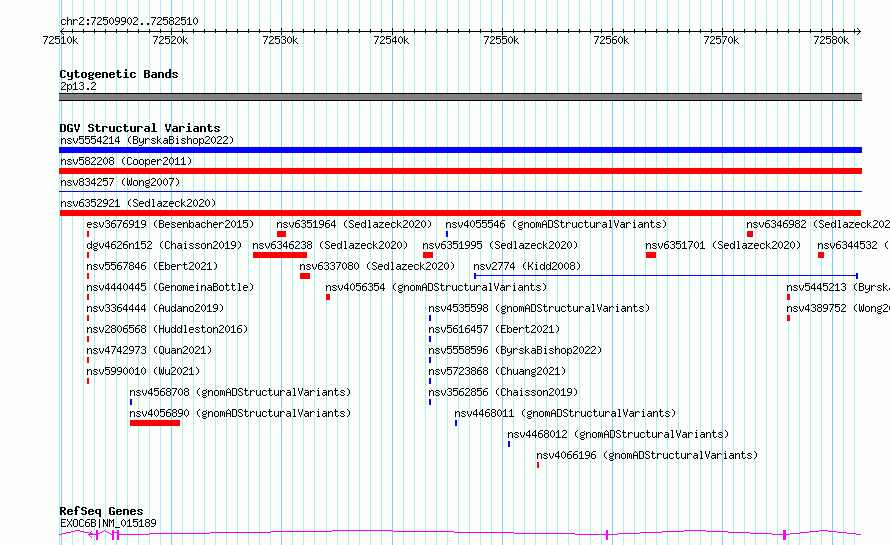The height and width of the screenshot is (545, 890).
Task: Click the red block under nsv6351995
Action: tap(428, 255)
